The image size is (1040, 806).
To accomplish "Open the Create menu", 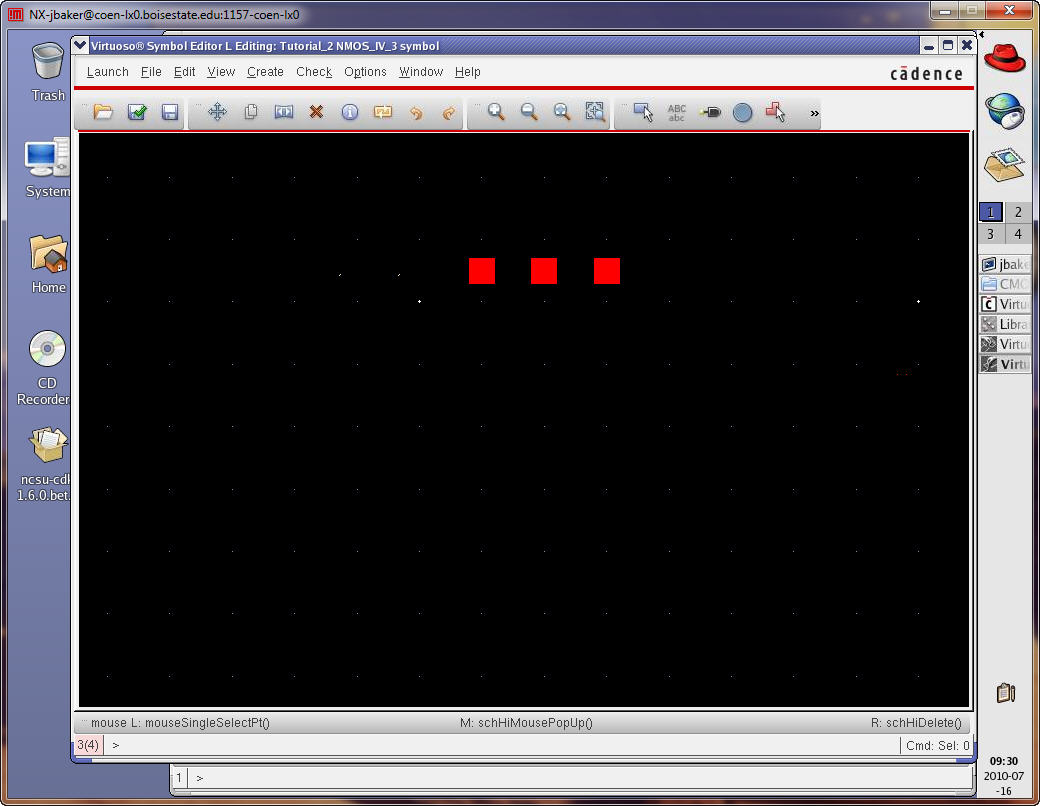I will point(265,72).
